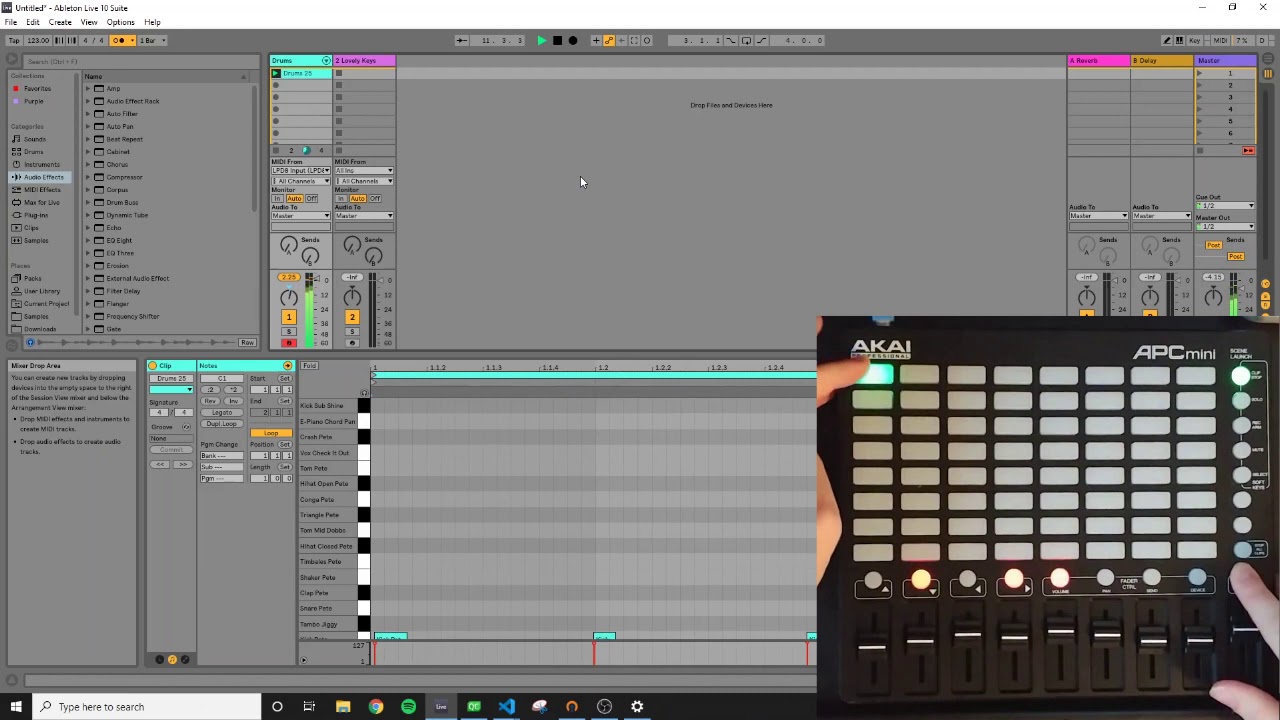Set Lovely Keys monitor to Off
The width and height of the screenshot is (1280, 720).
coord(375,198)
